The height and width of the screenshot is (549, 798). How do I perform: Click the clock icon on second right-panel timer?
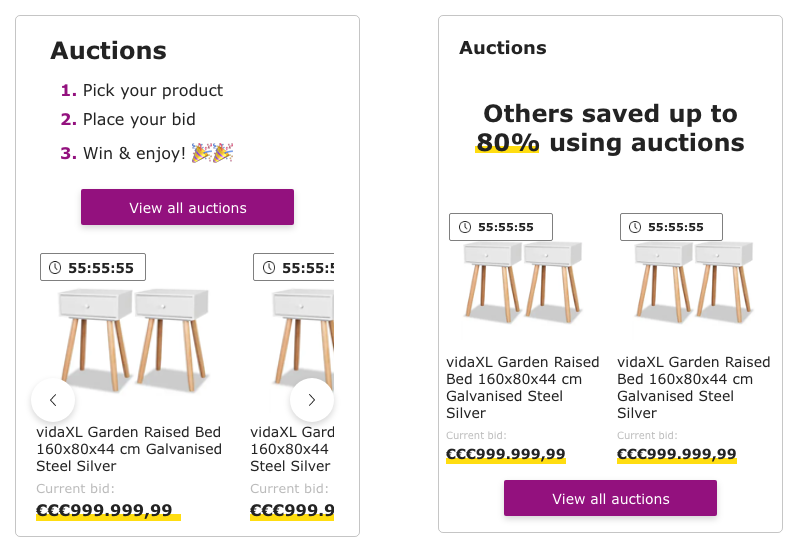pyautogui.click(x=635, y=227)
